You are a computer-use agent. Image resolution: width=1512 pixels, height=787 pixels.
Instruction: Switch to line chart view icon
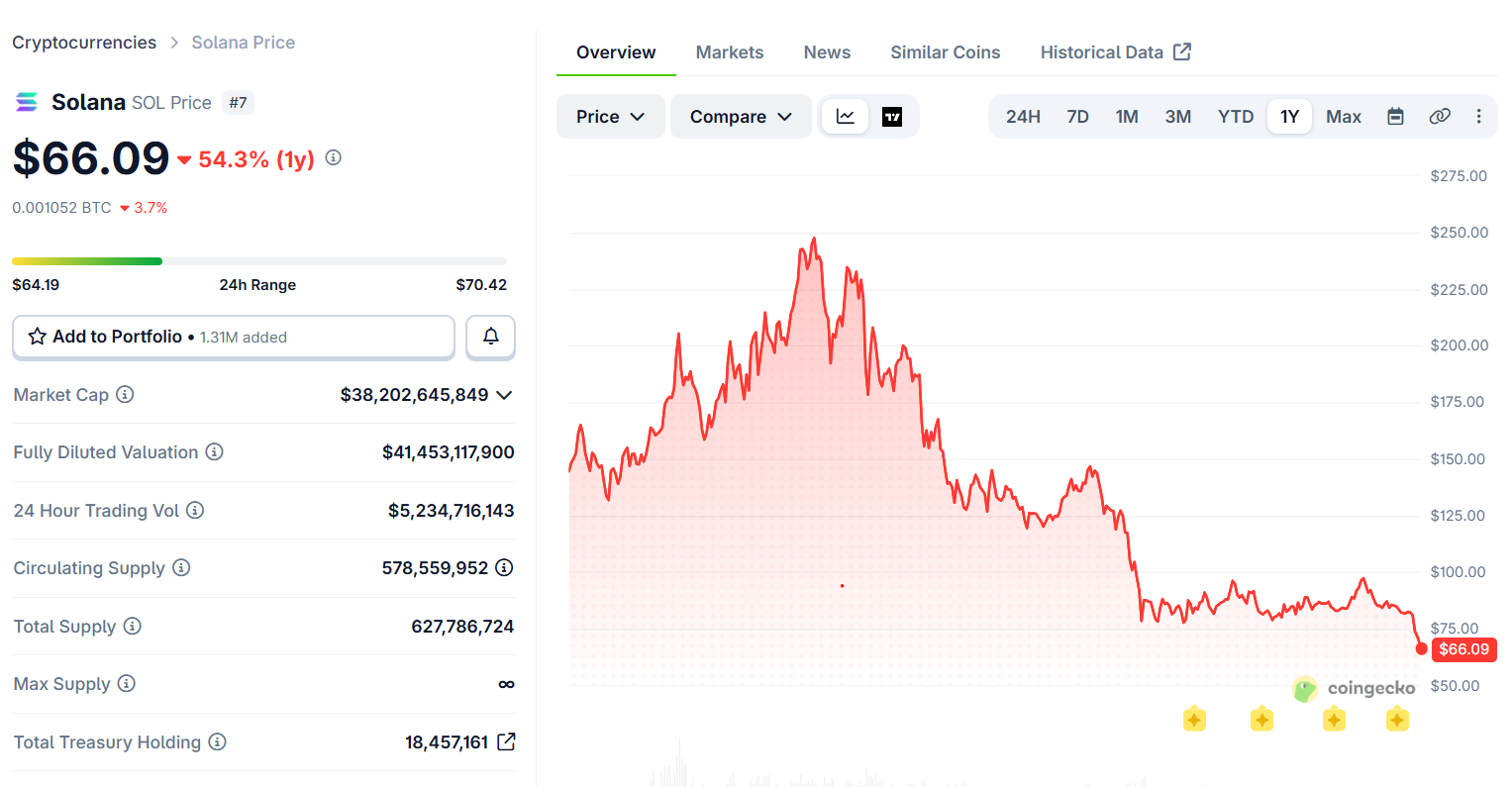click(x=846, y=117)
